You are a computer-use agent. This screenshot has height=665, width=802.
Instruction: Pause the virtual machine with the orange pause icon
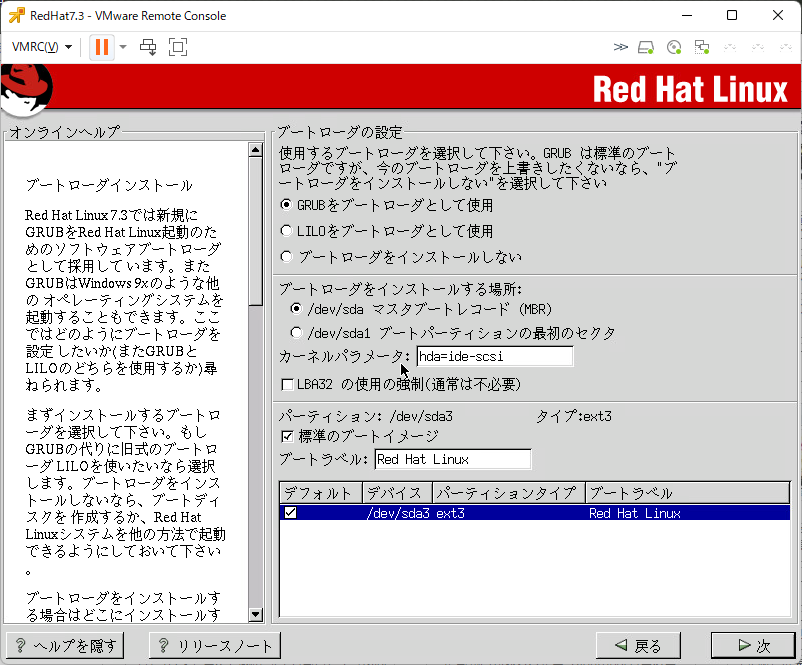click(102, 47)
